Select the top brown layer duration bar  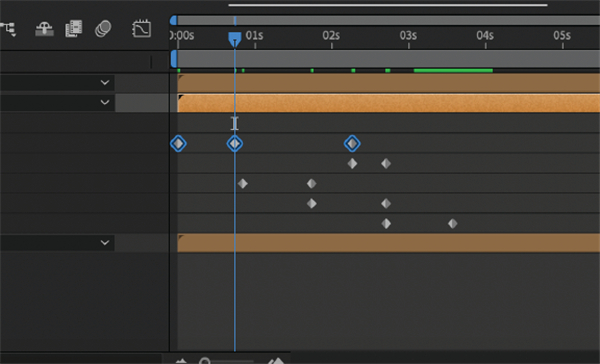point(388,83)
